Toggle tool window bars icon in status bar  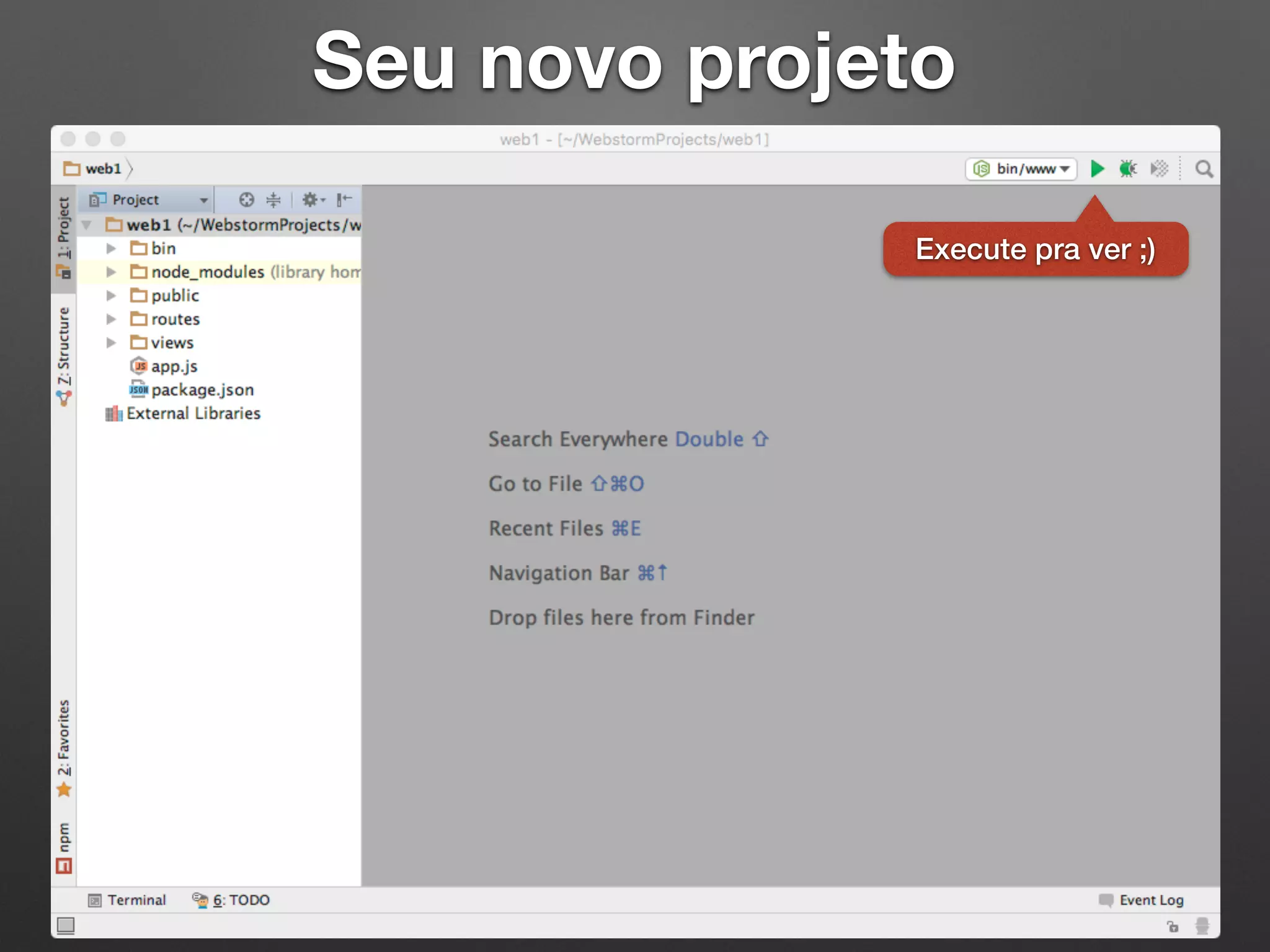pyautogui.click(x=66, y=926)
